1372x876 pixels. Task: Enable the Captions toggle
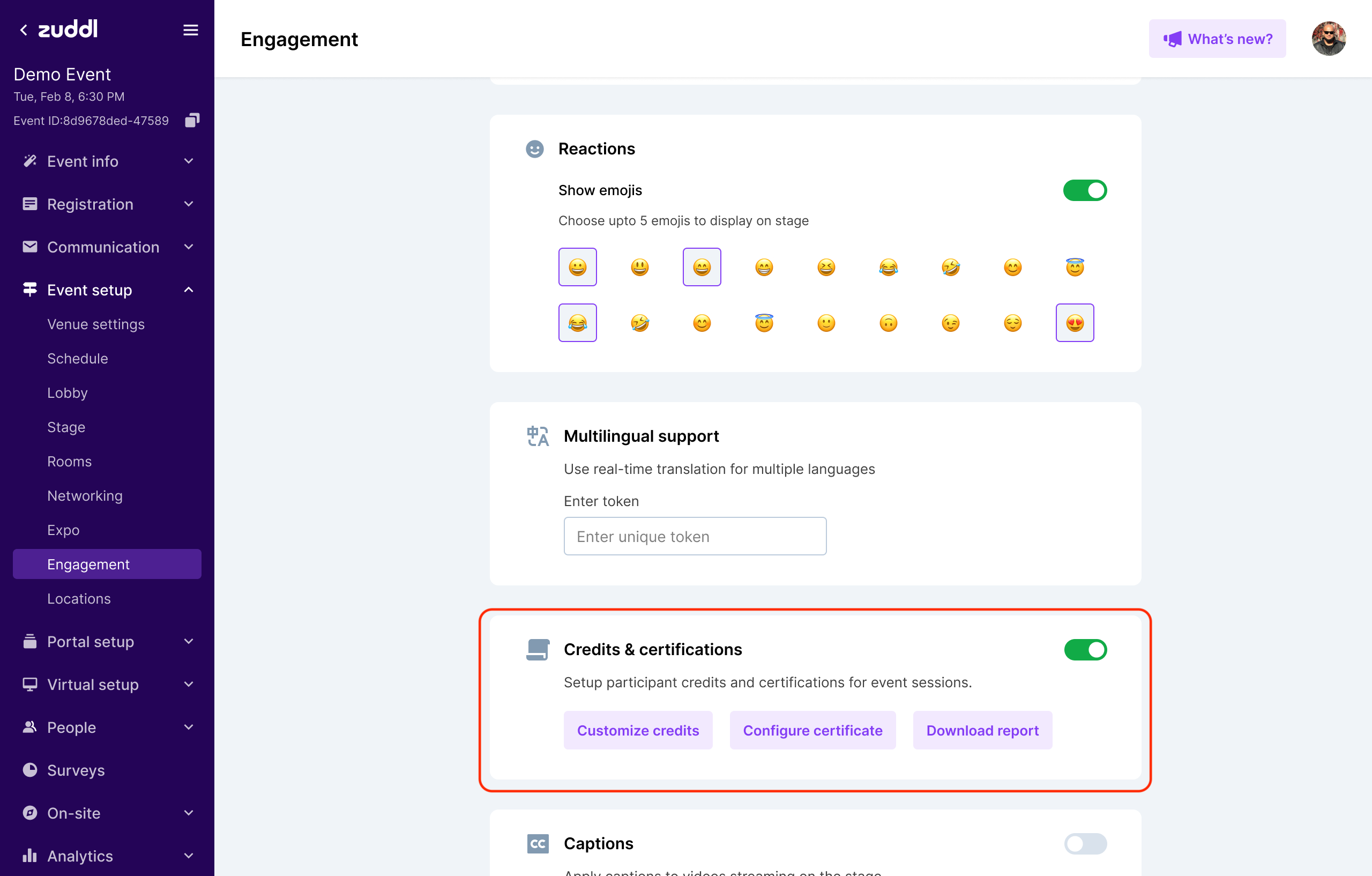coord(1084,843)
